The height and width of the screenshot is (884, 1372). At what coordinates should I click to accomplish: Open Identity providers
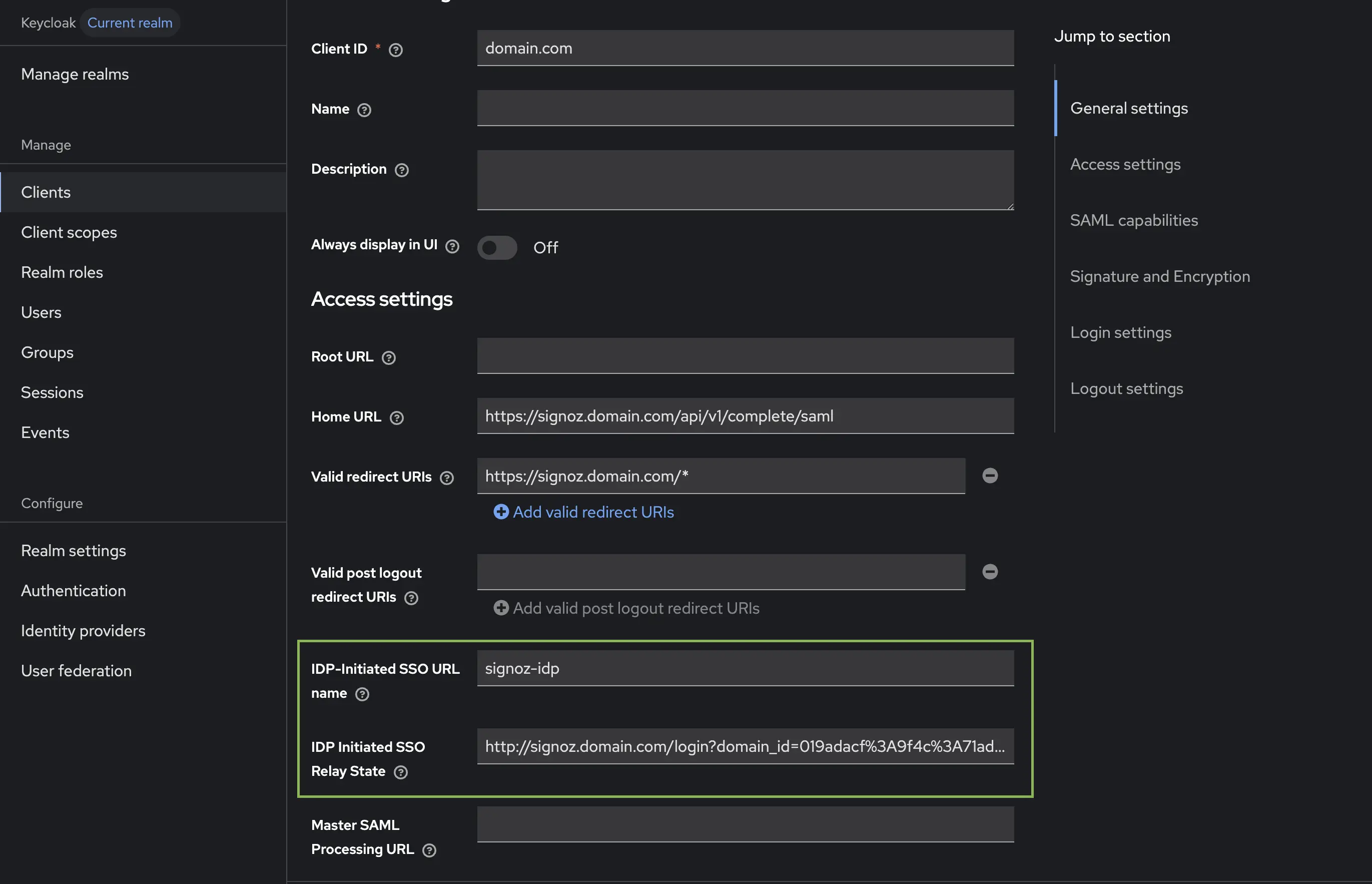[144, 631]
